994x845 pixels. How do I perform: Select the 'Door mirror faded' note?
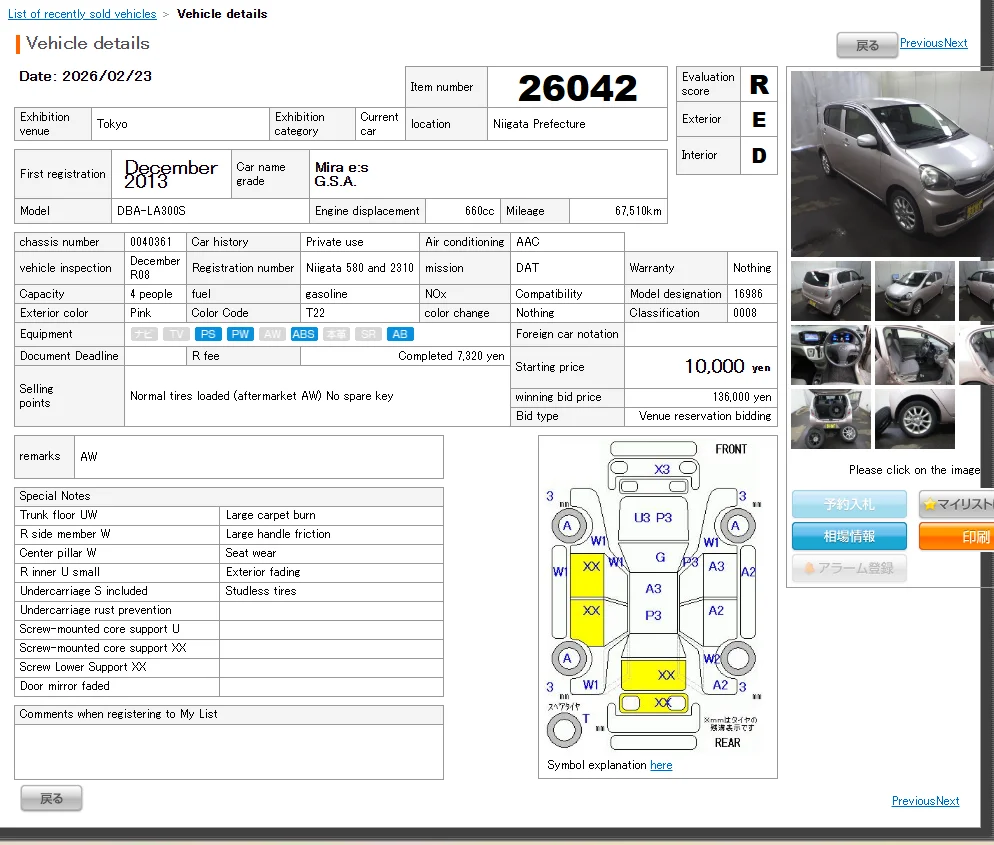(x=64, y=687)
